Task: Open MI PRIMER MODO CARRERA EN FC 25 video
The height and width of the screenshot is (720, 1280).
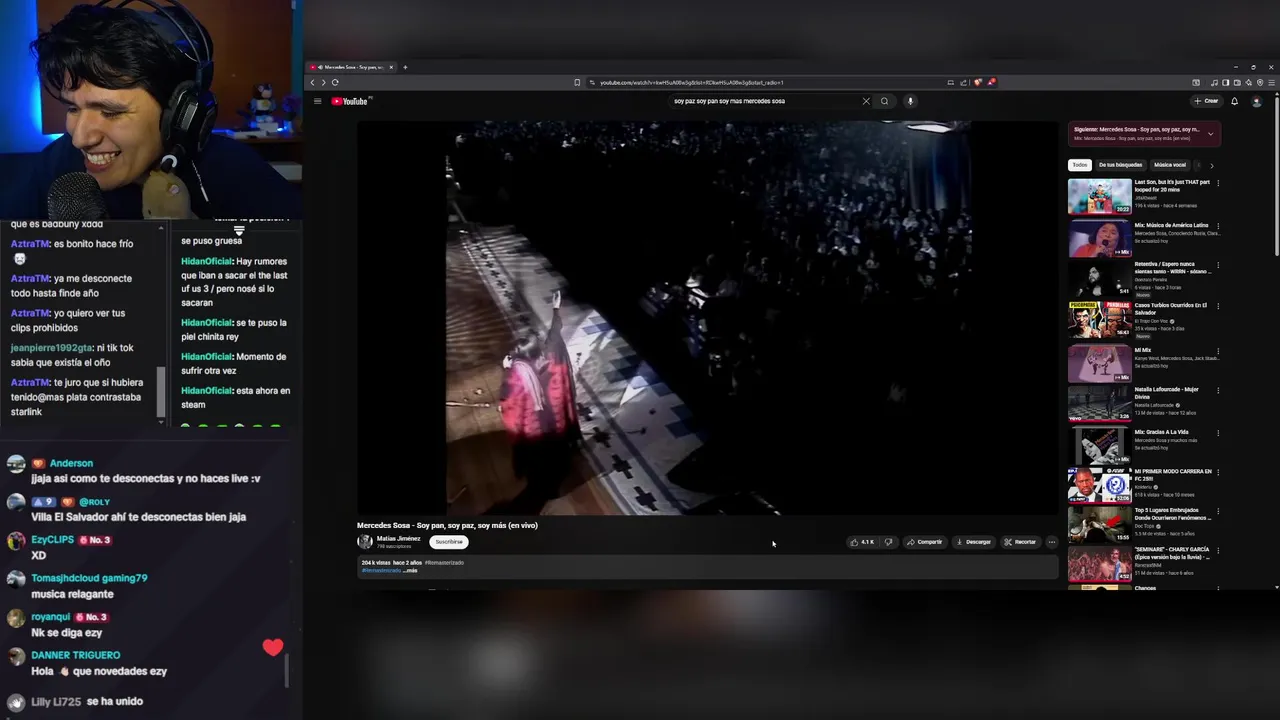Action: pyautogui.click(x=1099, y=485)
